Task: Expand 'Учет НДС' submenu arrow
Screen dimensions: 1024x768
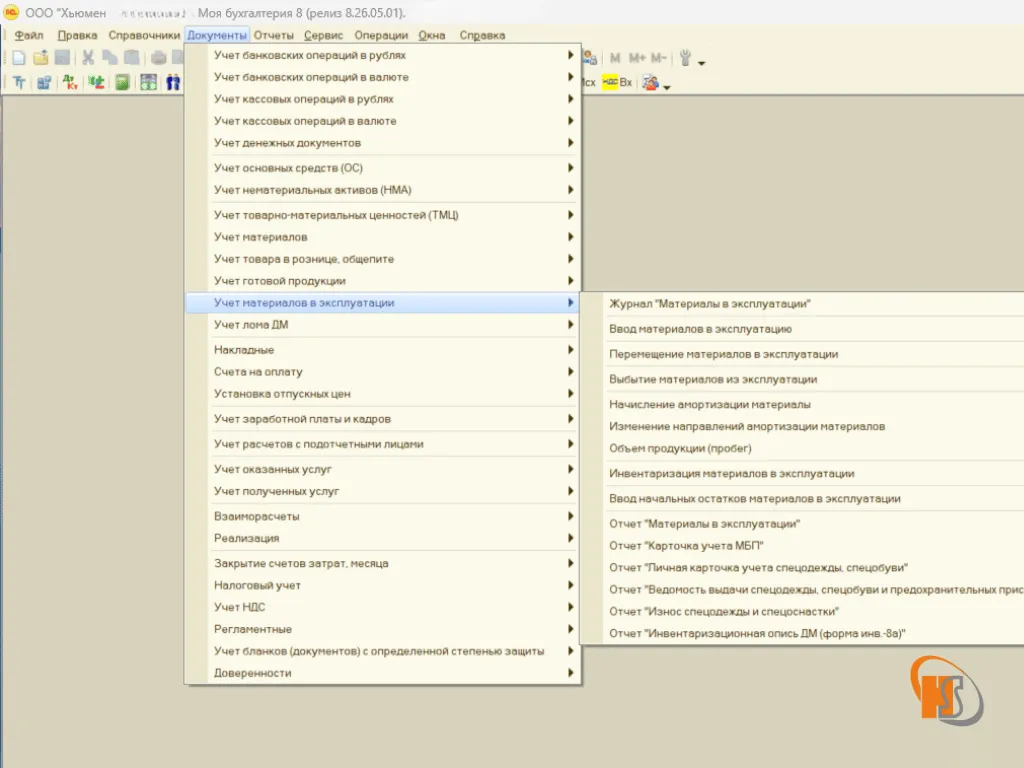Action: pyautogui.click(x=570, y=607)
